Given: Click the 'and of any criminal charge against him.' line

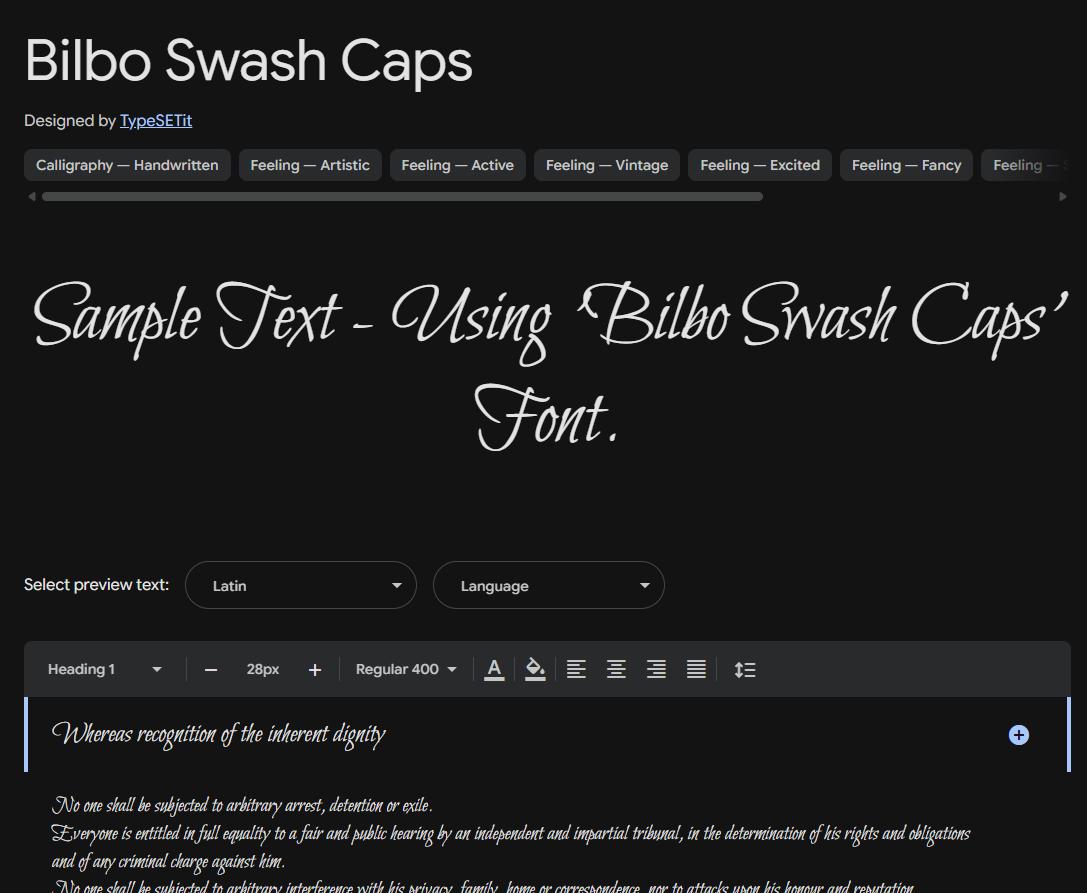Looking at the screenshot, I should click(x=168, y=862).
